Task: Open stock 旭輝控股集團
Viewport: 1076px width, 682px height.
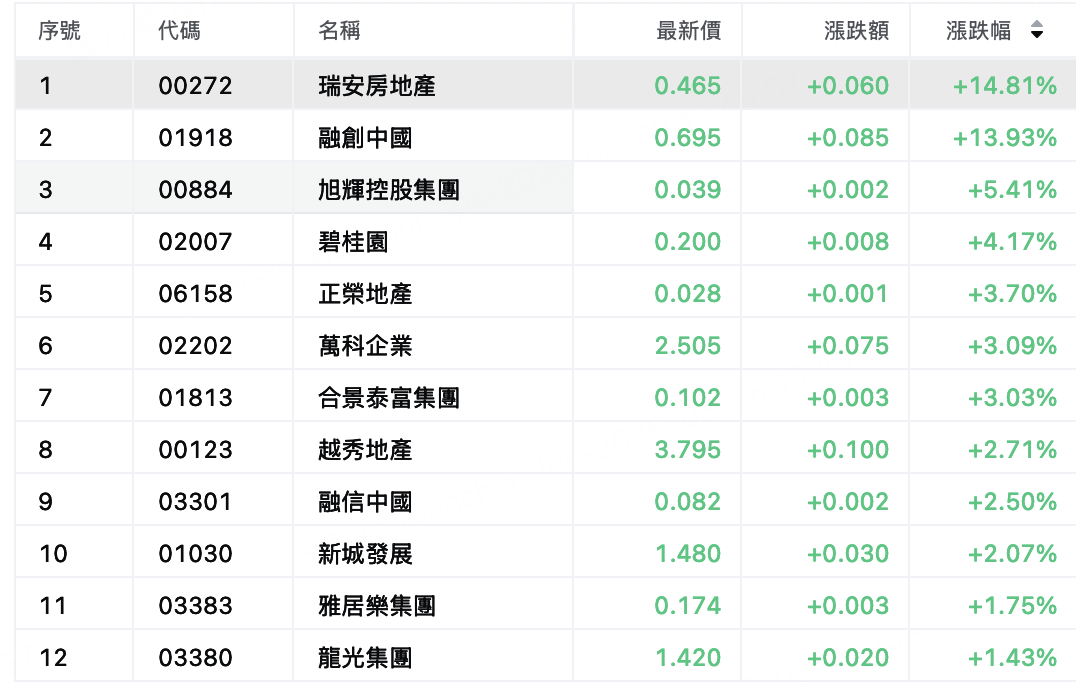Action: click(388, 190)
